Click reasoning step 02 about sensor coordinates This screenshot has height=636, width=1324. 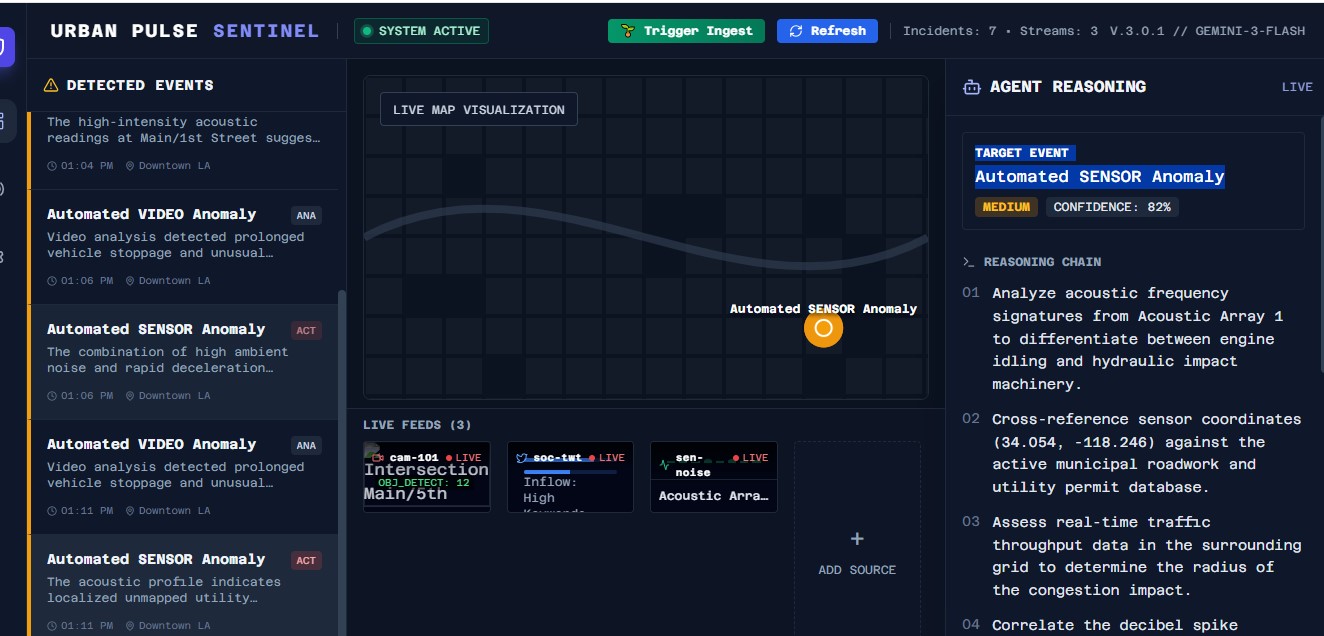1132,453
